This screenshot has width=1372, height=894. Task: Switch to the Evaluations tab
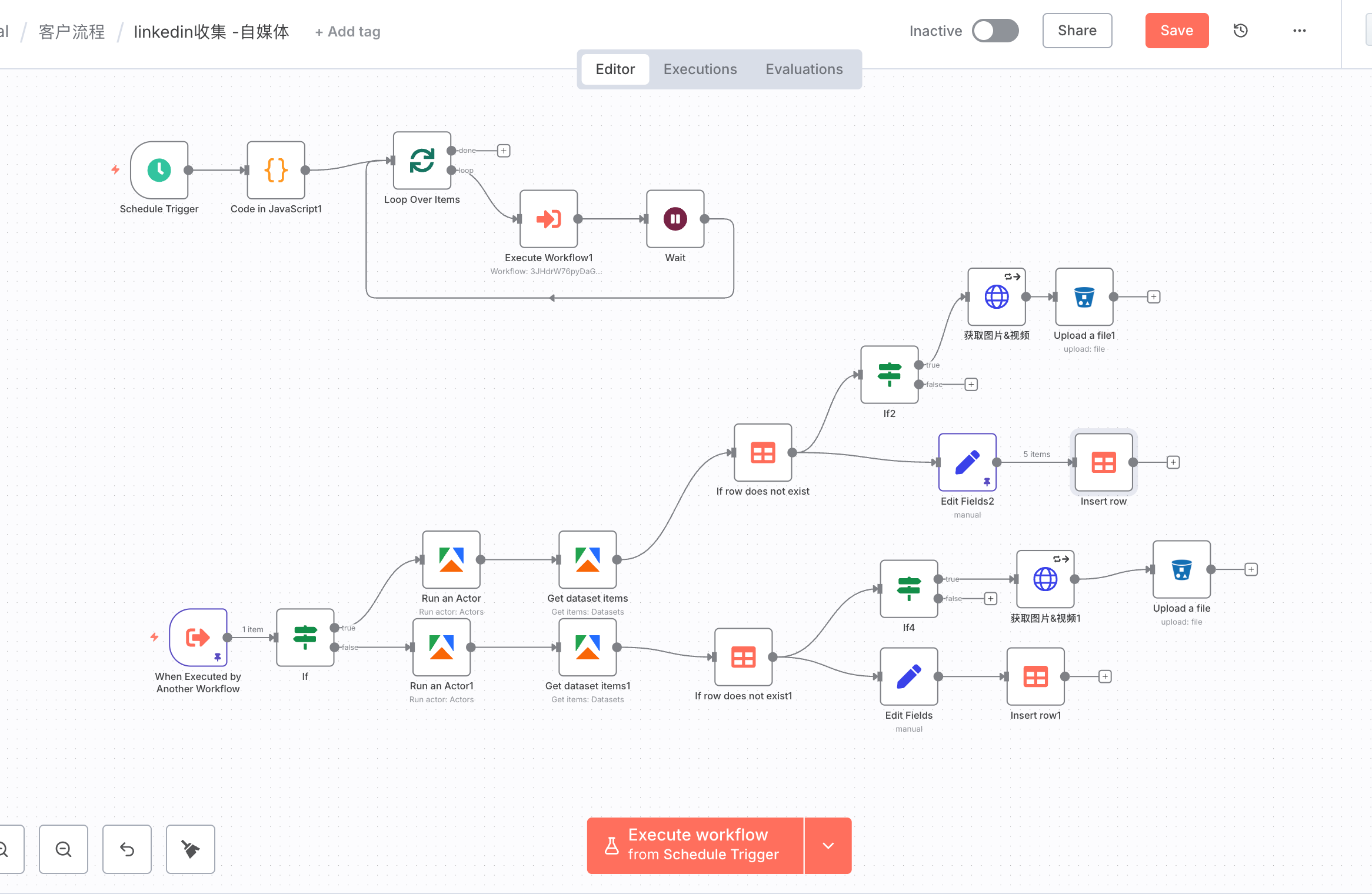tap(804, 69)
